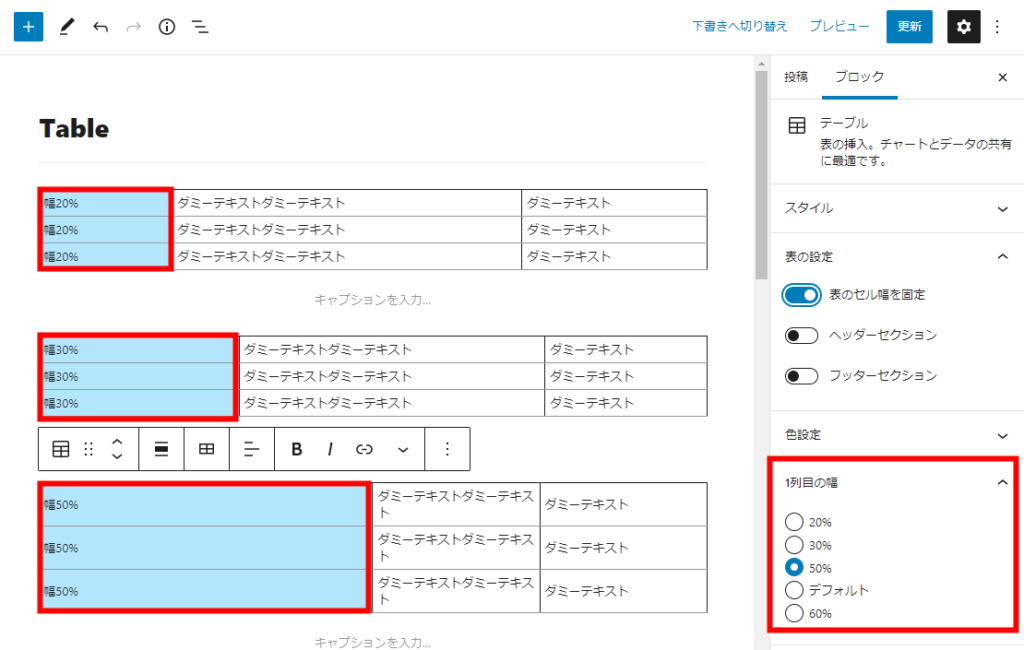
Task: Insert a link using the link icon
Action: (364, 449)
